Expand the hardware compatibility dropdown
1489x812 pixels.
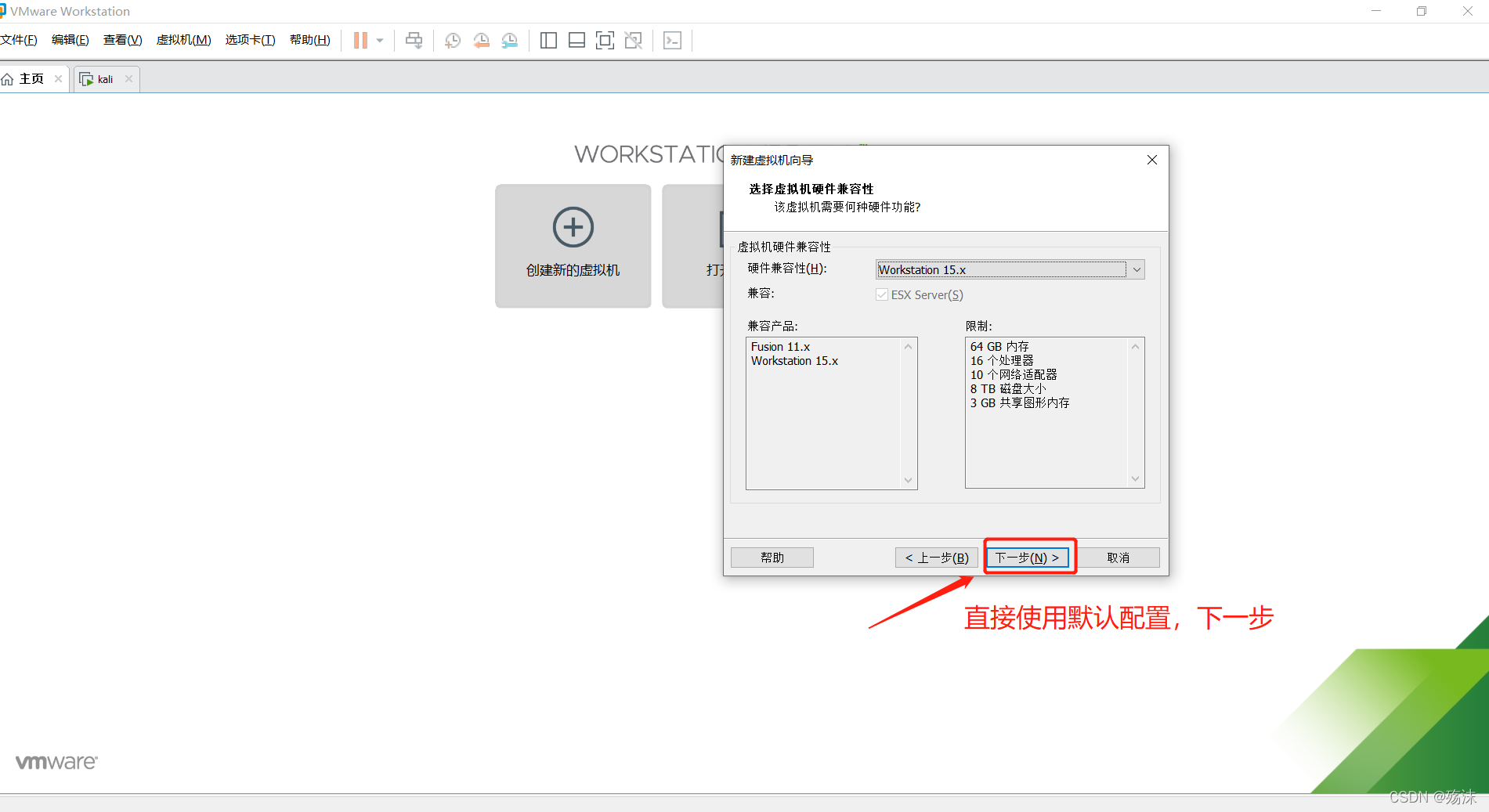tap(1137, 270)
